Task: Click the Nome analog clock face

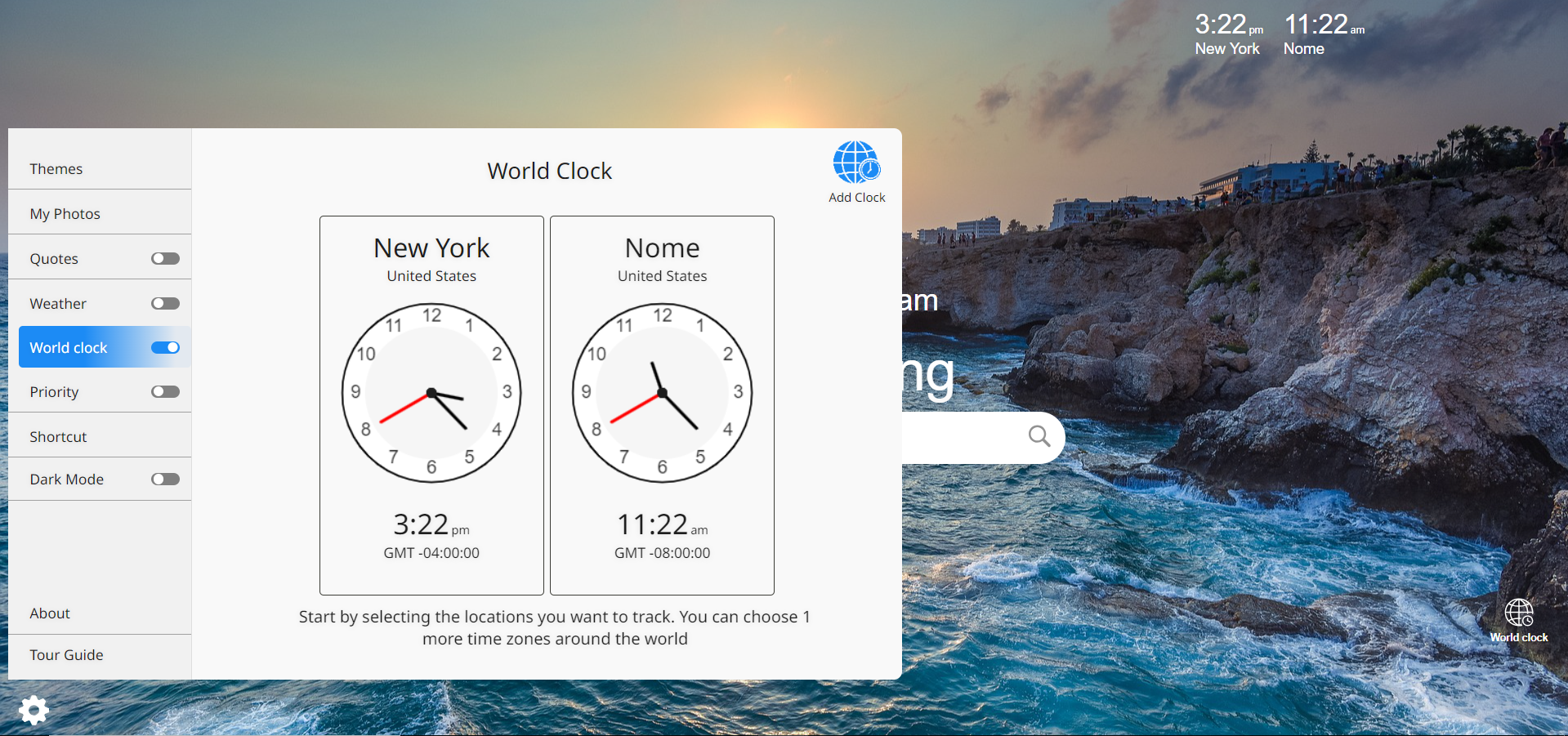Action: pyautogui.click(x=661, y=392)
